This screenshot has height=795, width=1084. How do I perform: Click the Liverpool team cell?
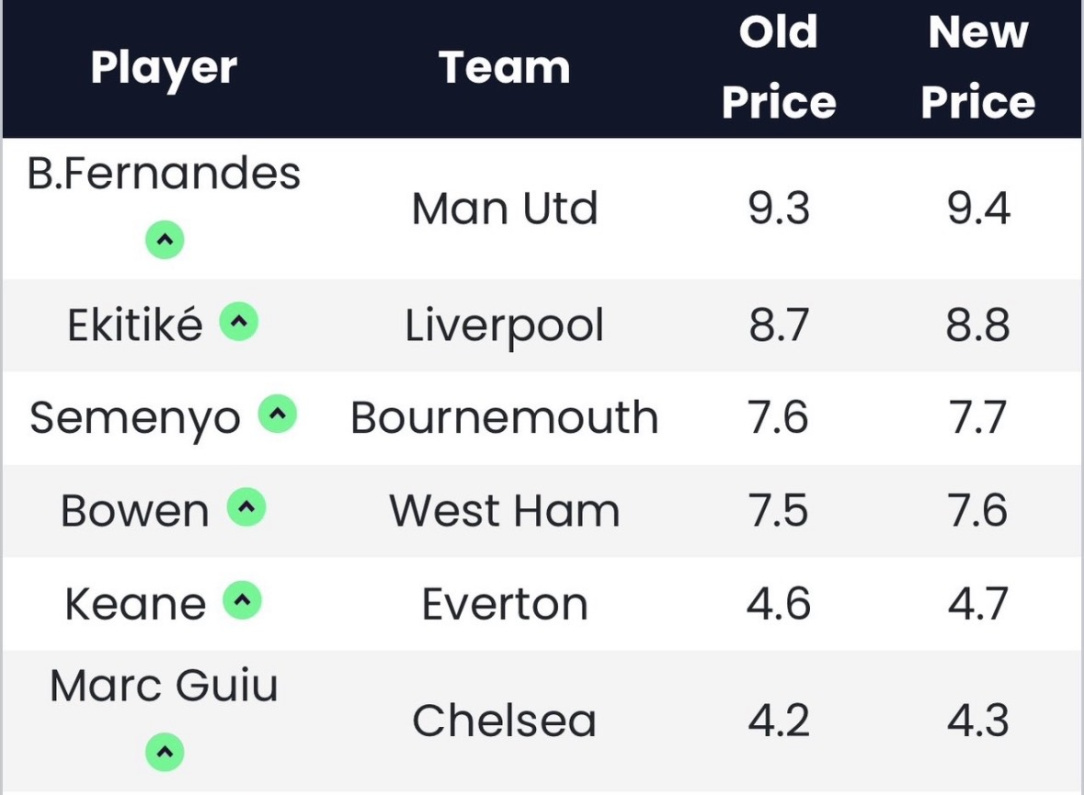[x=504, y=326]
